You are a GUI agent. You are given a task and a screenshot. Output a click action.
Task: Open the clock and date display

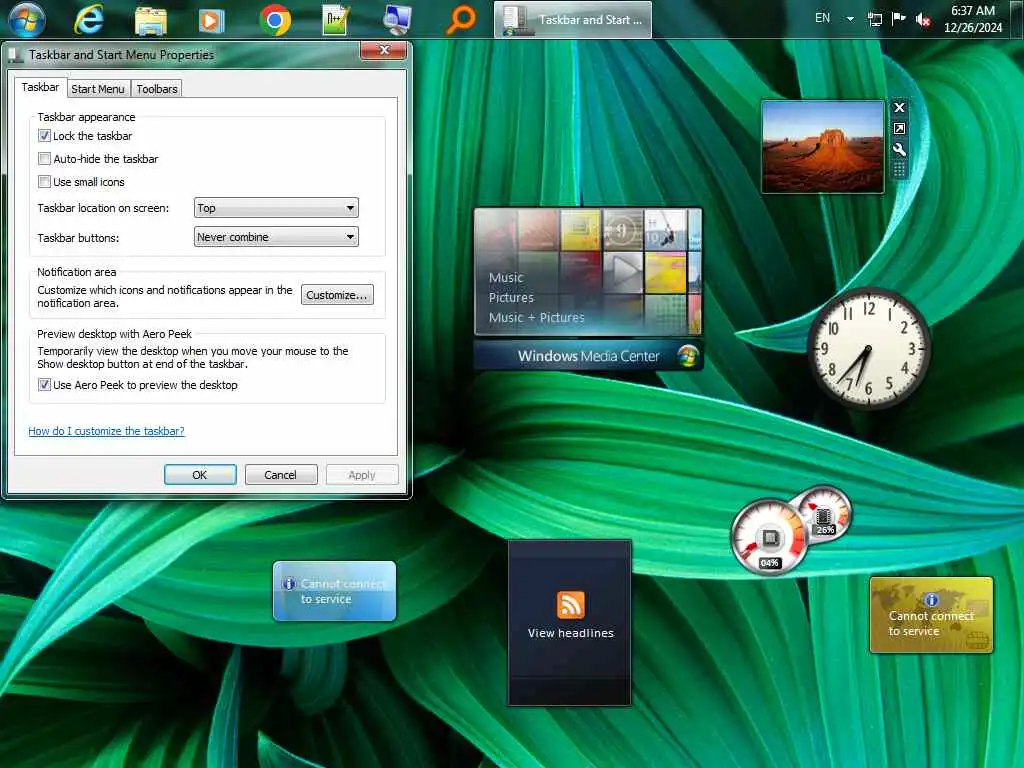(972, 19)
